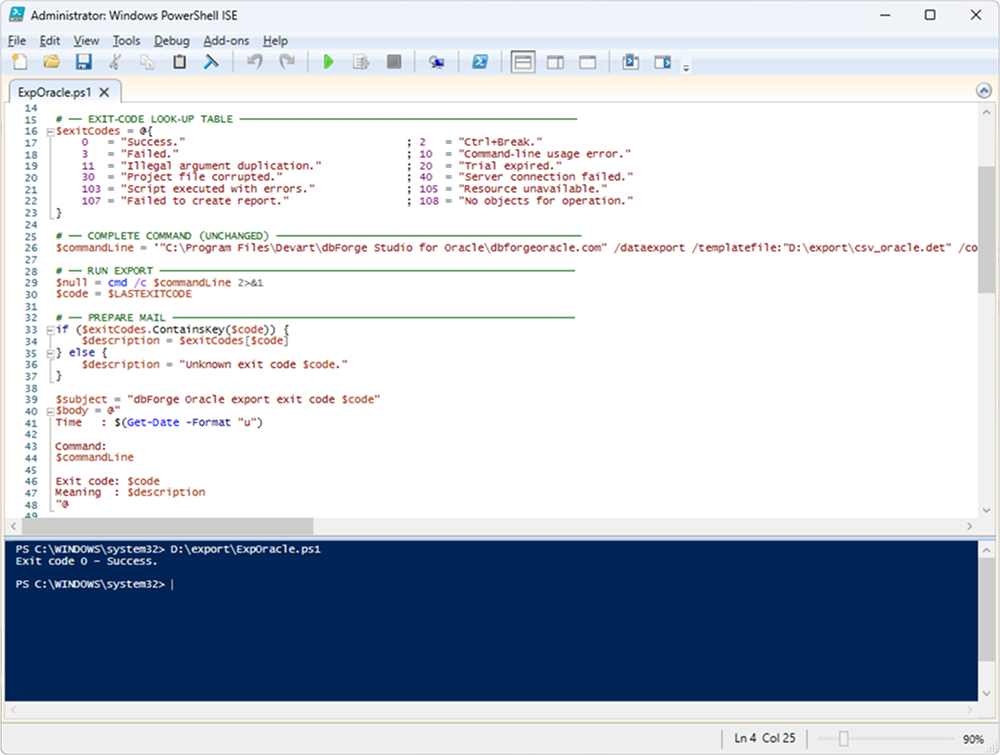This screenshot has height=755, width=1000.
Task: Start PowerShell in a separate window
Action: click(x=480, y=63)
